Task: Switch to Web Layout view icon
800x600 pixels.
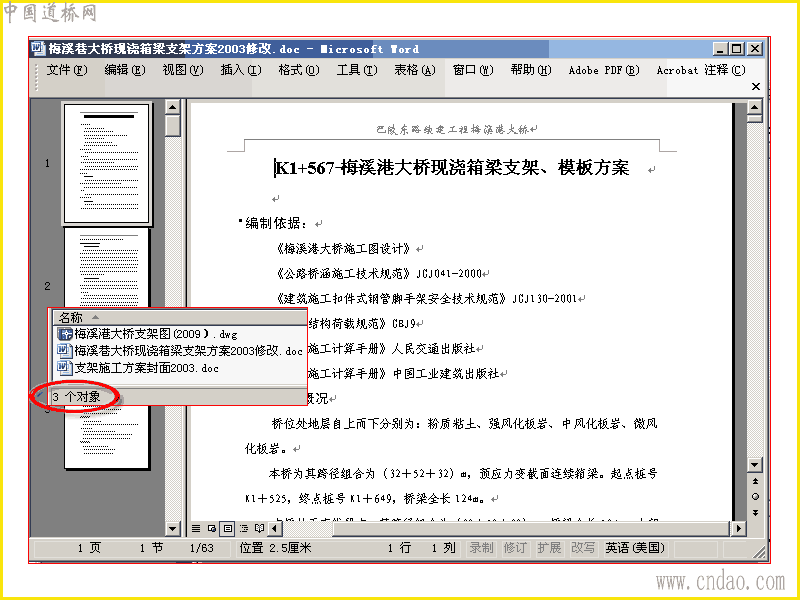Action: pos(212,529)
